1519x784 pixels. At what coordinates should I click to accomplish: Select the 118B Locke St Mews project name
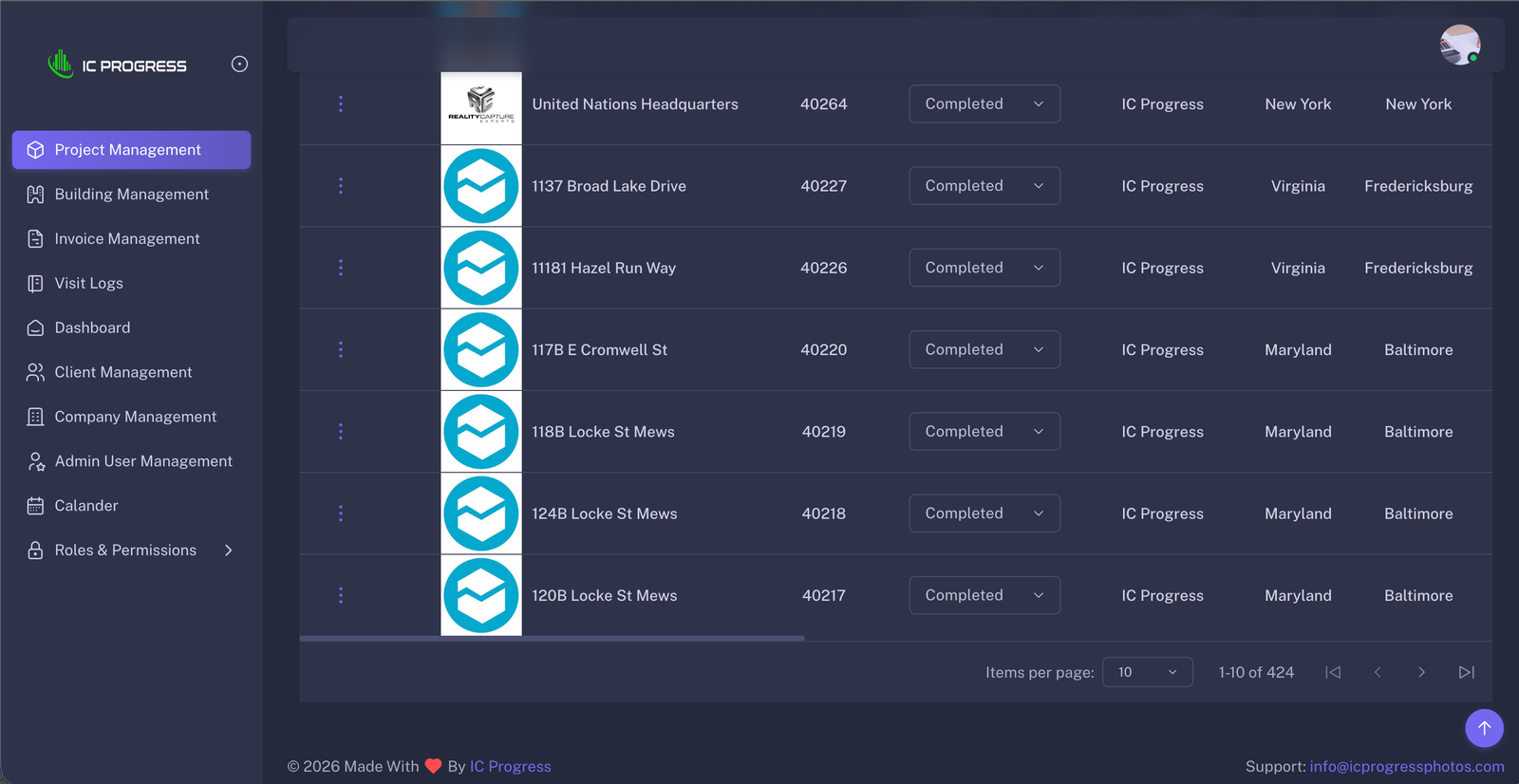click(603, 432)
